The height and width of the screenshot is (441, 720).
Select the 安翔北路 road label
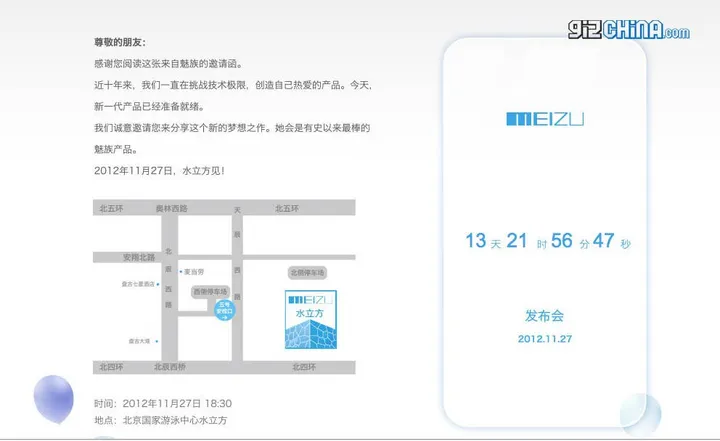point(139,257)
